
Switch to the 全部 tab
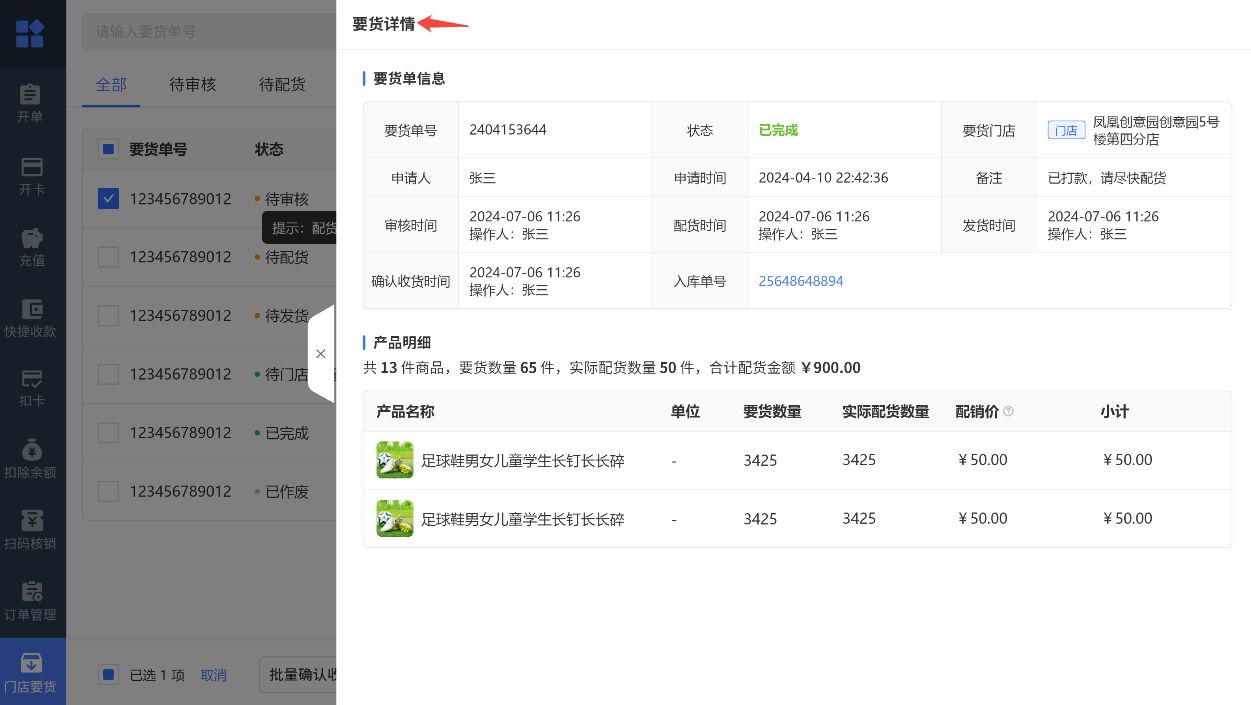tap(111, 85)
